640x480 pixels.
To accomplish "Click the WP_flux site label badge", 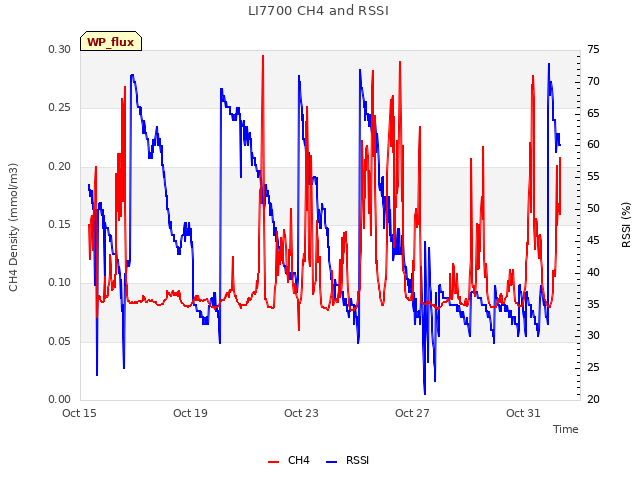I will tap(111, 41).
